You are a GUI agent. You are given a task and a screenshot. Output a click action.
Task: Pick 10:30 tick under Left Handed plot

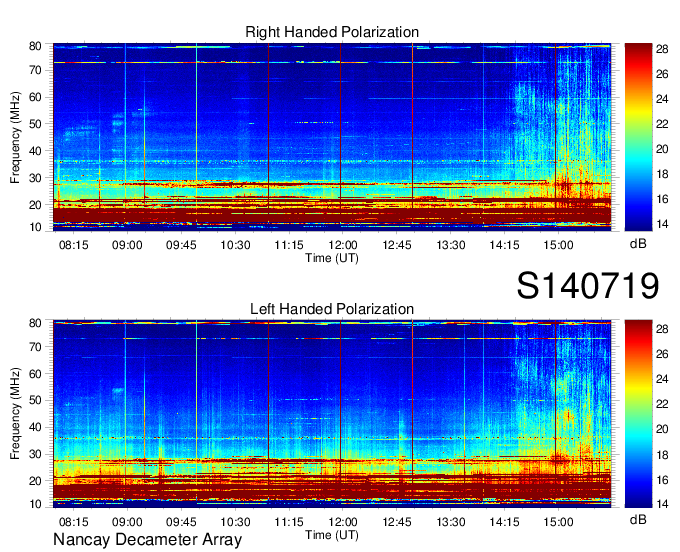[x=235, y=522]
